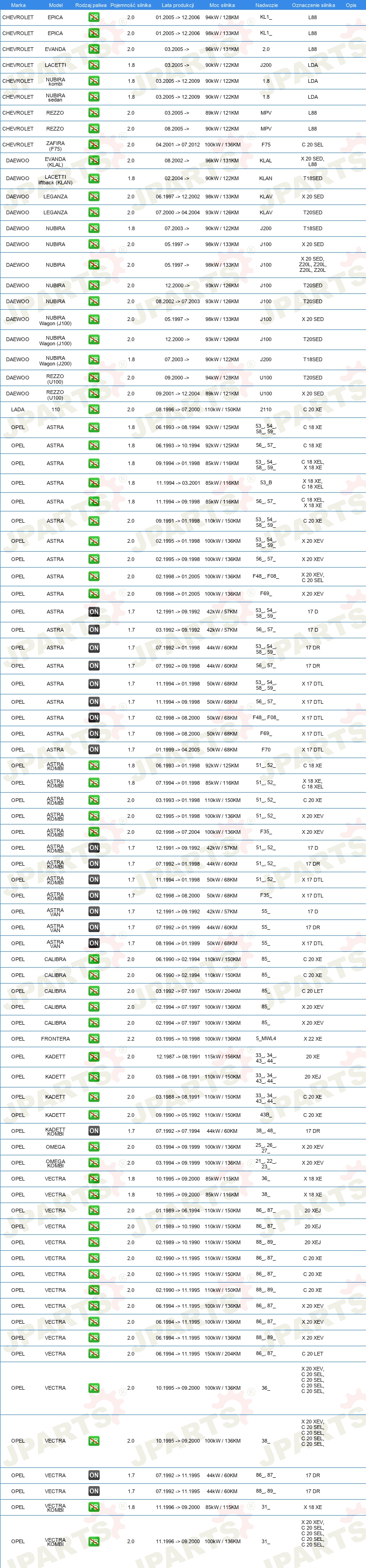Click the KLAL body code cell
Screen dimensions: 366x1568
click(x=266, y=160)
